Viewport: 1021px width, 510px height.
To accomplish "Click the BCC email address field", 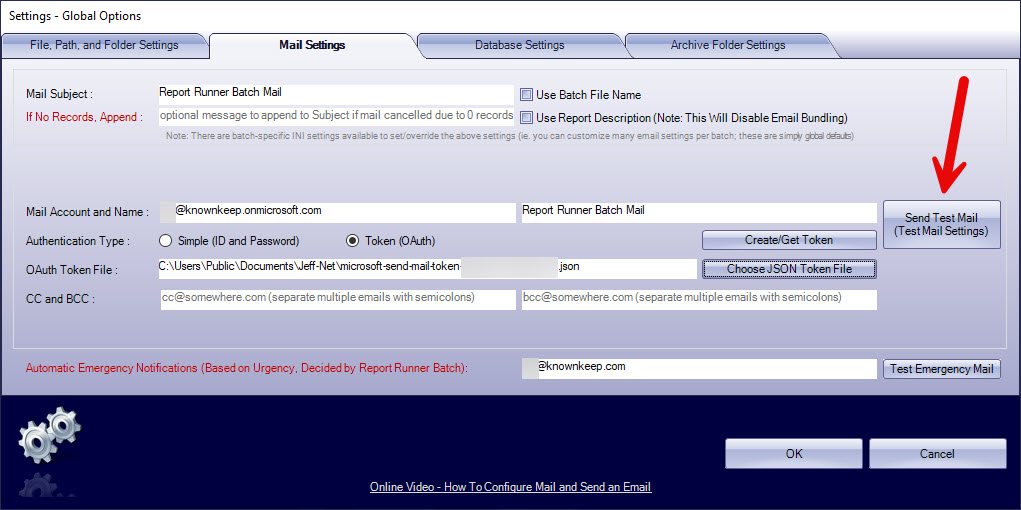I will coord(698,298).
